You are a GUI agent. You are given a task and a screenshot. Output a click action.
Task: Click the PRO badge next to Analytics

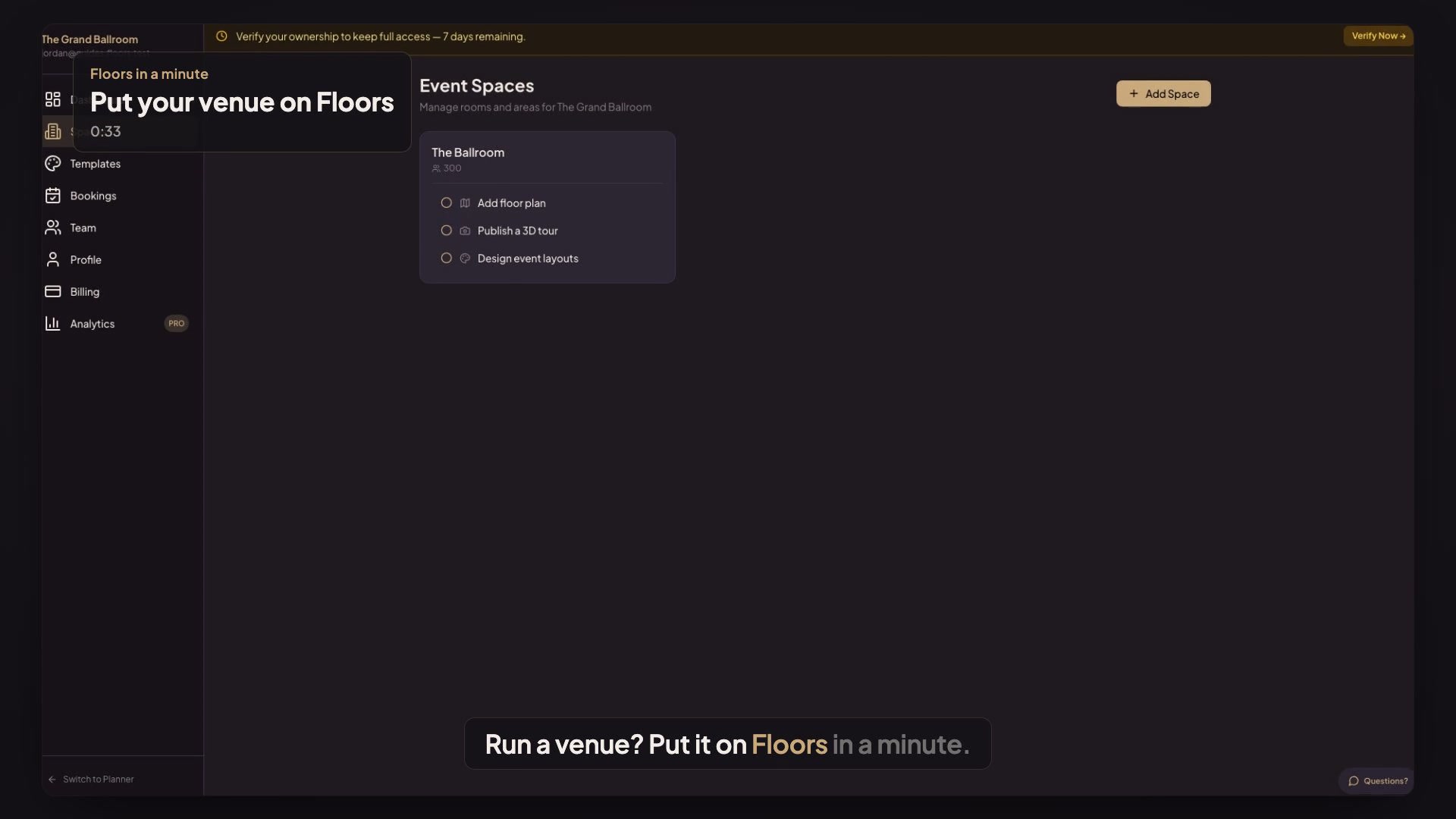pos(176,323)
